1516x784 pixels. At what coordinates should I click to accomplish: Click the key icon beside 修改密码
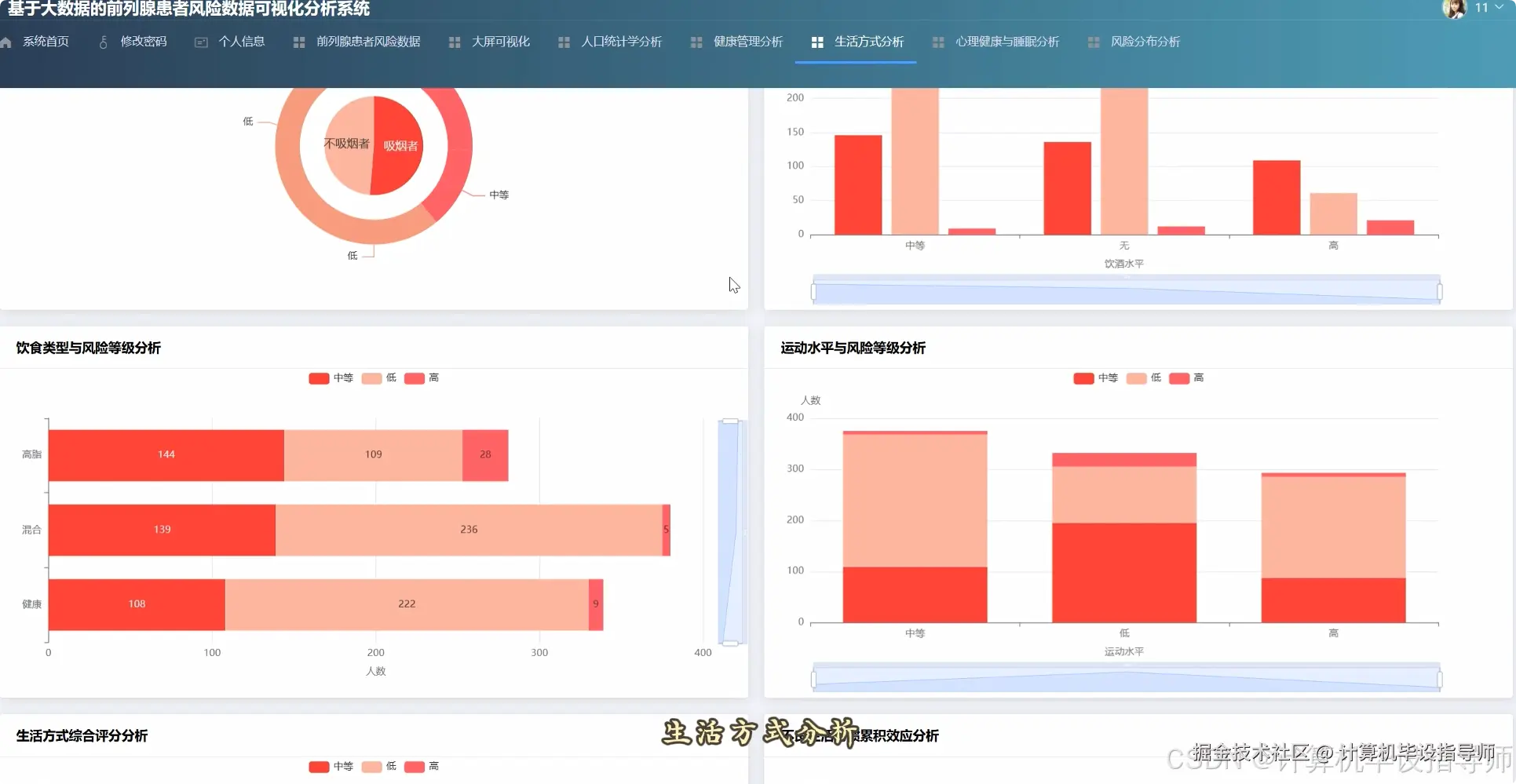103,42
